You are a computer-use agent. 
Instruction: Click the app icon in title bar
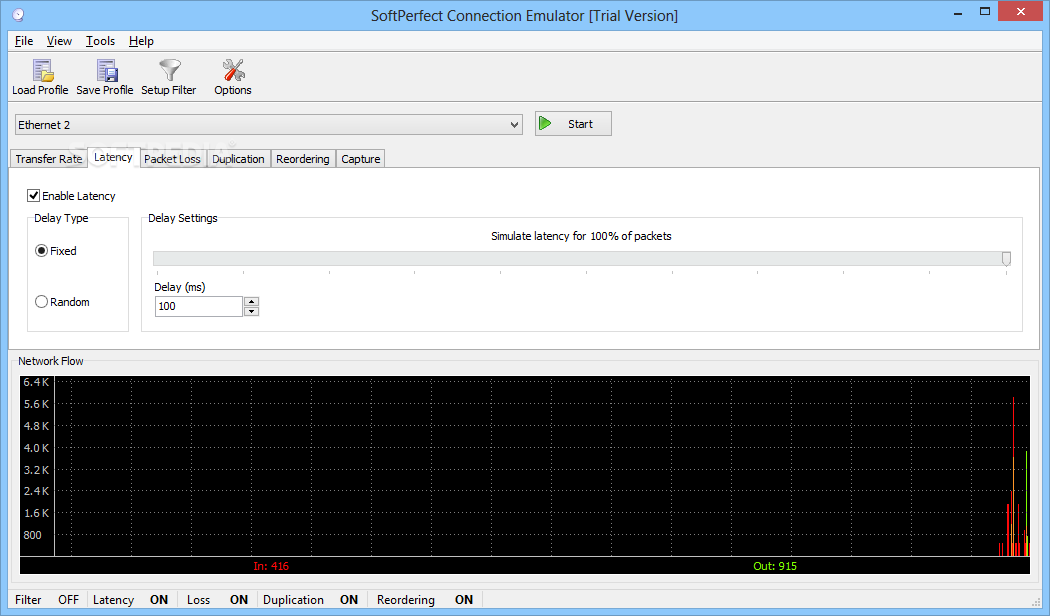[18, 15]
